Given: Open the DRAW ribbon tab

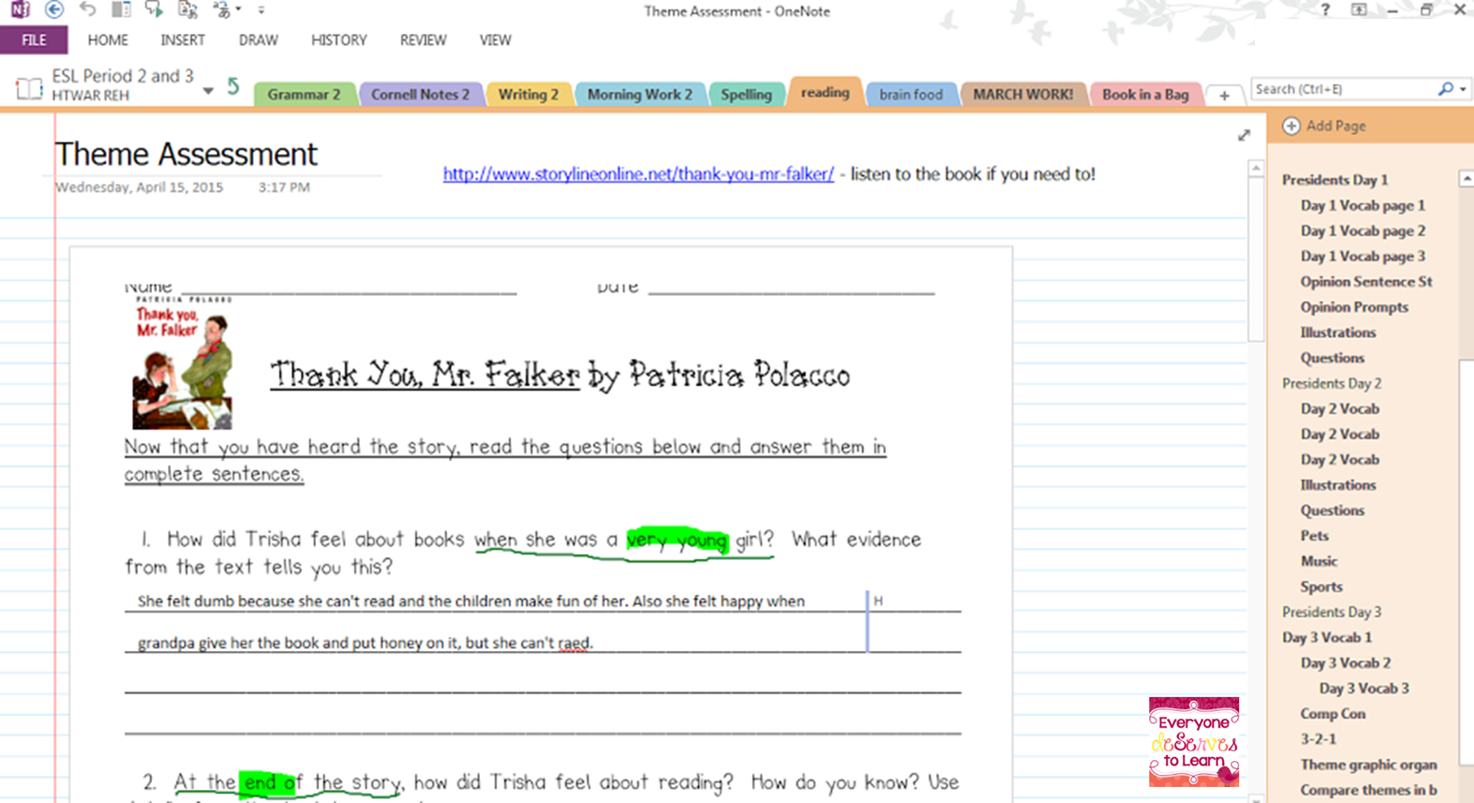Looking at the screenshot, I should point(258,40).
